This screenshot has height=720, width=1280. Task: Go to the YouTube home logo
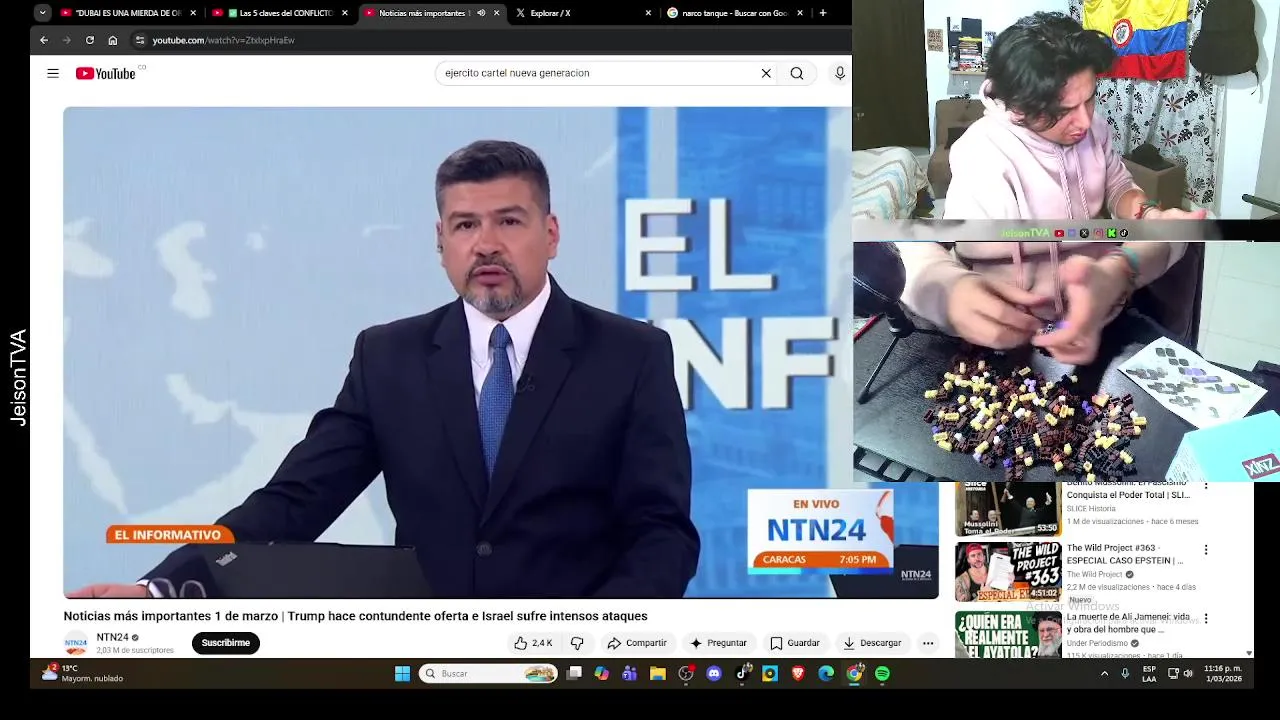106,73
